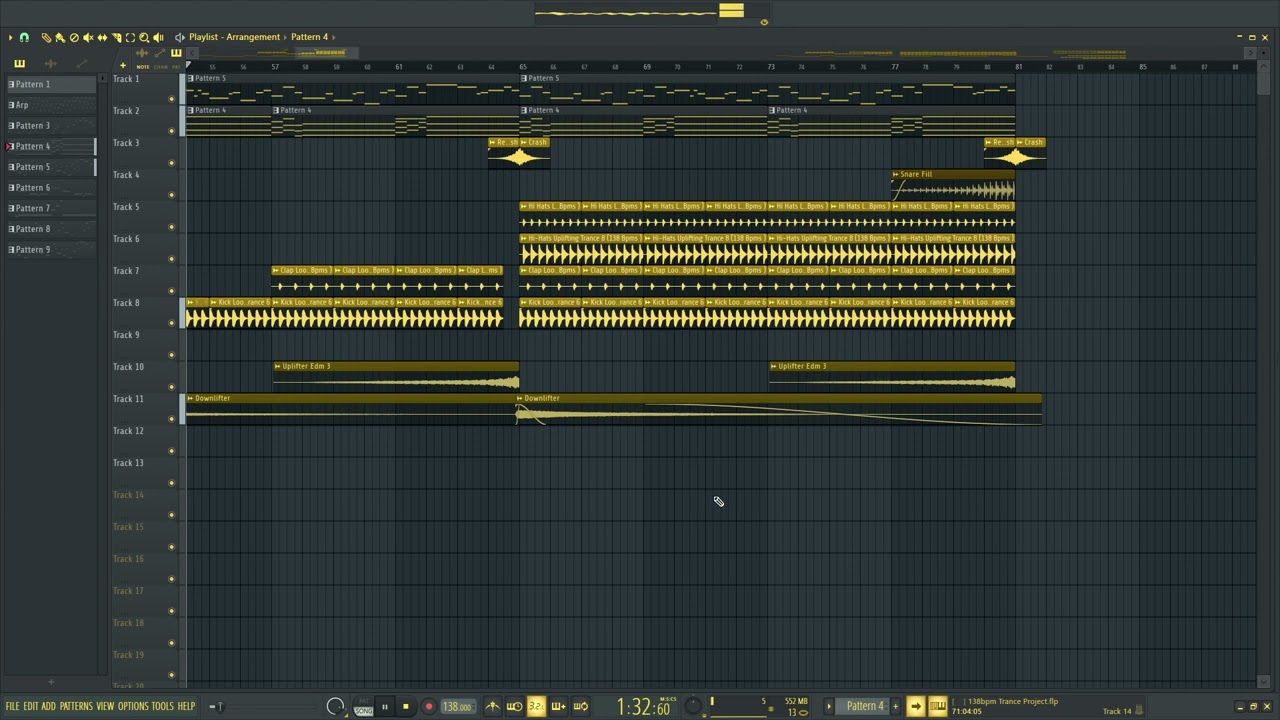Click the speaker icon before Playlist title

[x=180, y=37]
